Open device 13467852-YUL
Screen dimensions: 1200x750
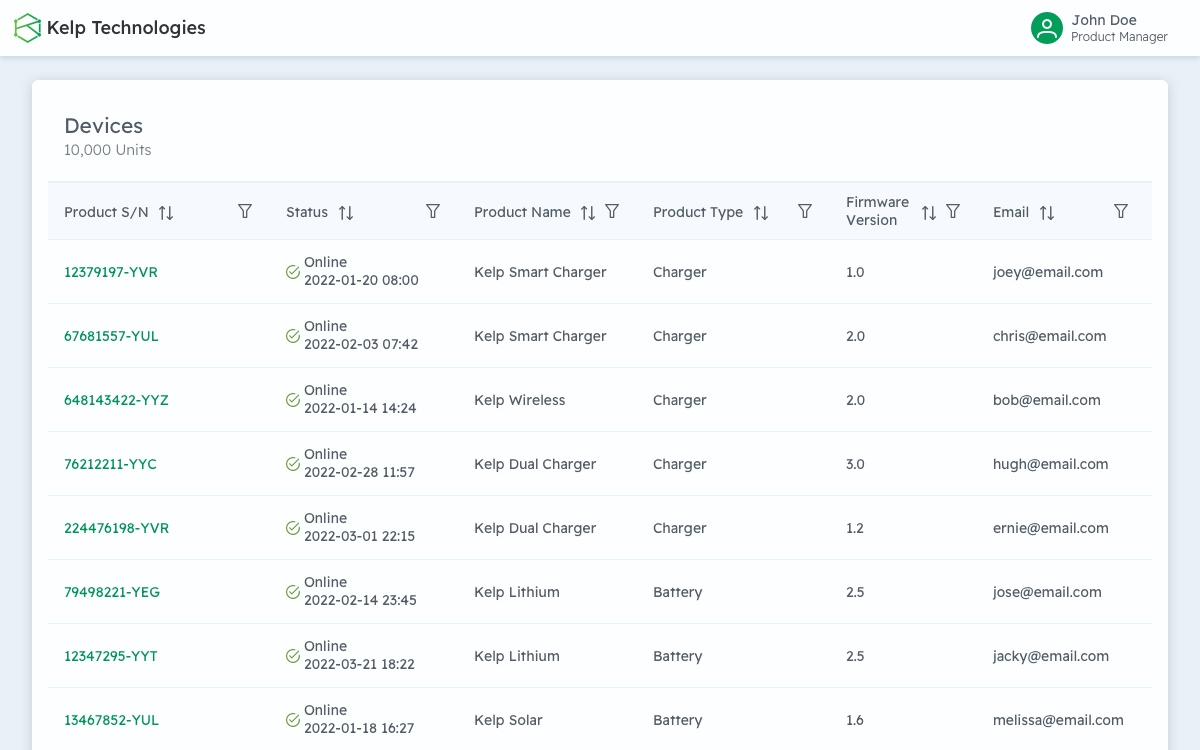click(x=112, y=720)
